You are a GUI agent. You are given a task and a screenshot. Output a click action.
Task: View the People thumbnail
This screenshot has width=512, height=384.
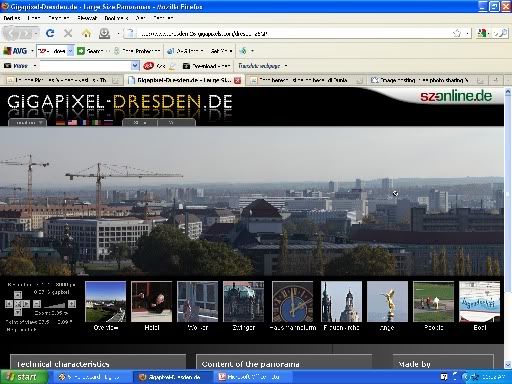(x=433, y=302)
